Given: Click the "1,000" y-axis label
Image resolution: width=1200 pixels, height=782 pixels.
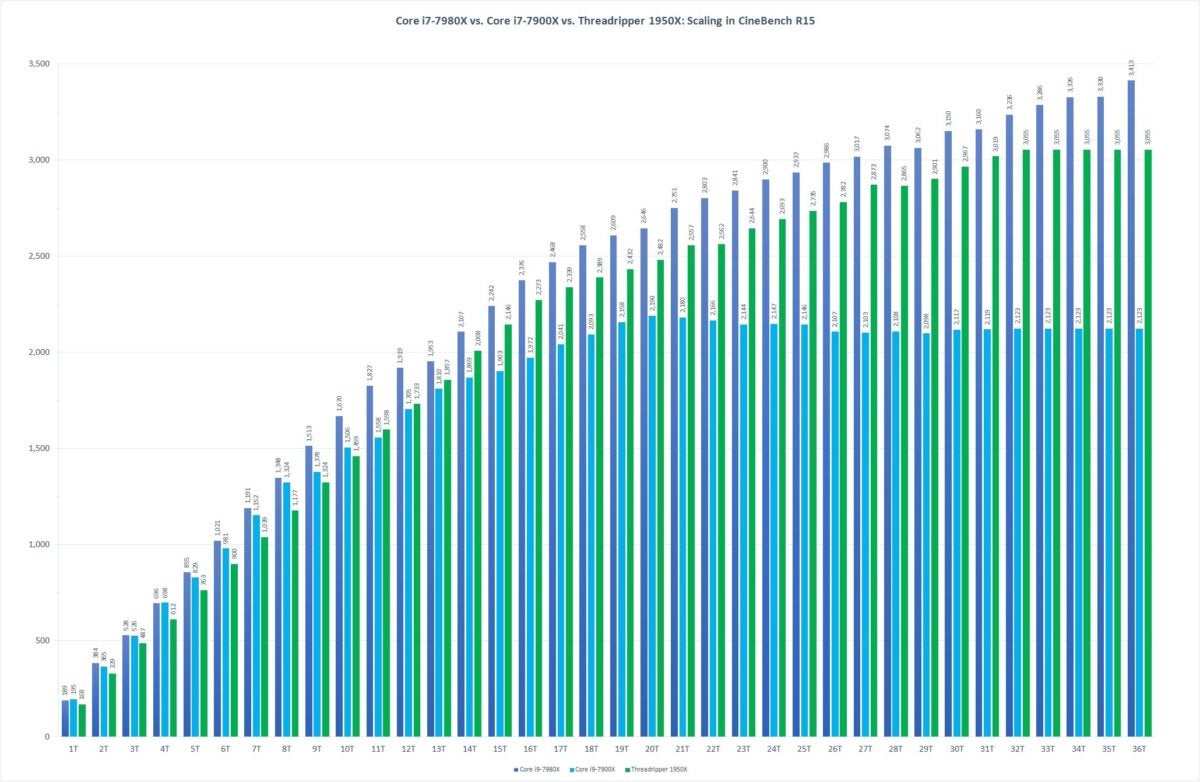Looking at the screenshot, I should click(38, 544).
